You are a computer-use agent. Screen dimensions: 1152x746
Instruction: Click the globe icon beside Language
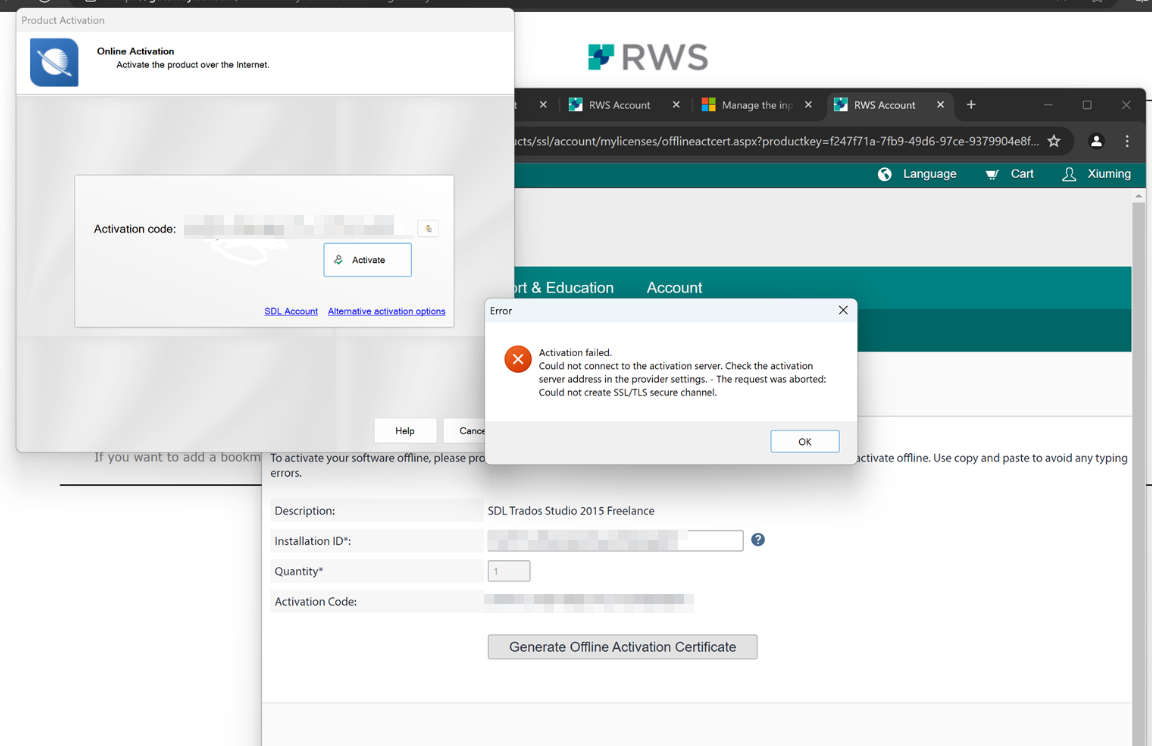(x=885, y=174)
